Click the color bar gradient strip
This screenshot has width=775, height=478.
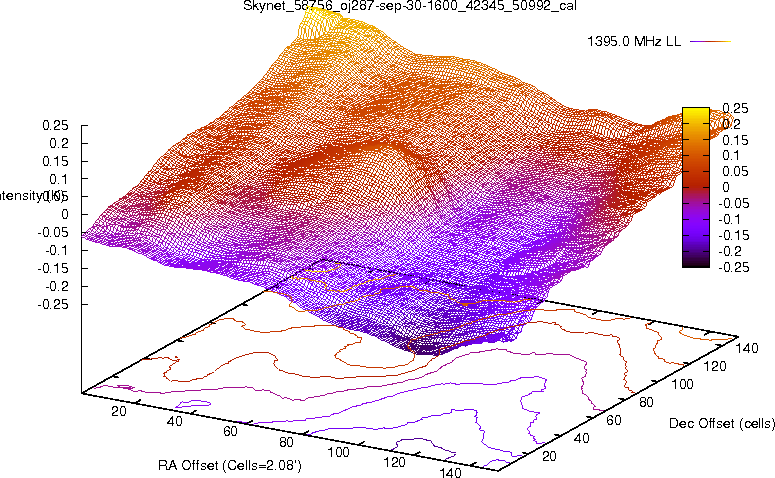click(696, 187)
